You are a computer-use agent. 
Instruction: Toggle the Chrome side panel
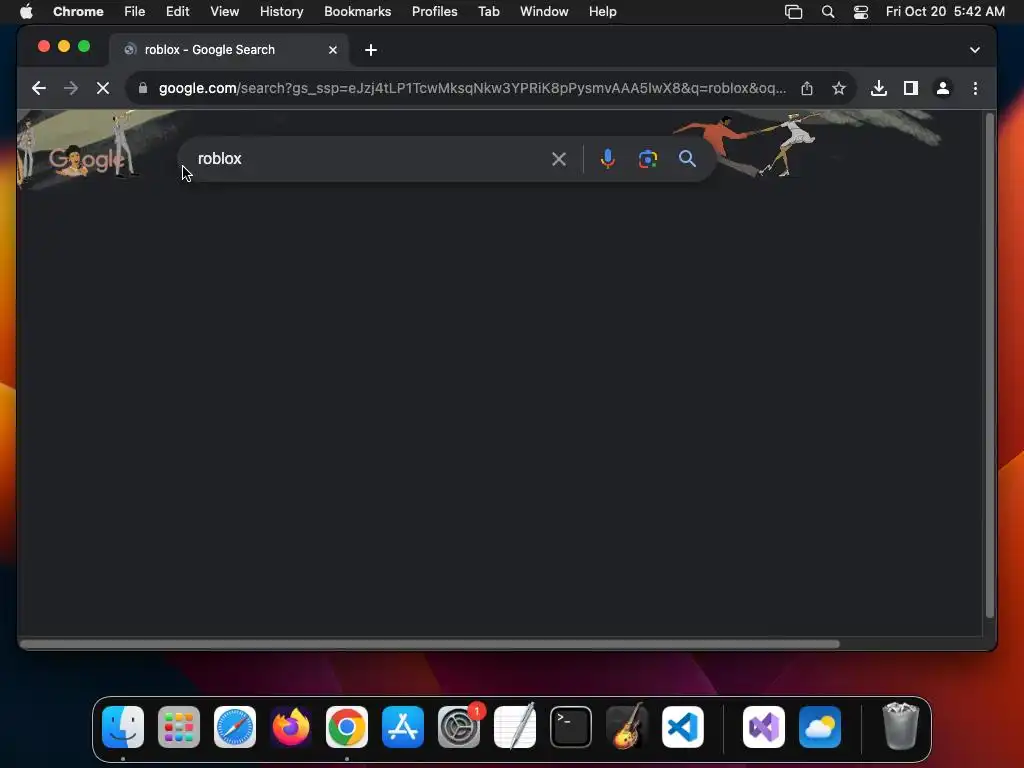(x=911, y=88)
